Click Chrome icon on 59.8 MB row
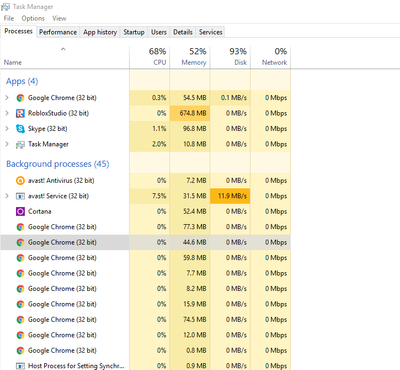 (x=20, y=258)
